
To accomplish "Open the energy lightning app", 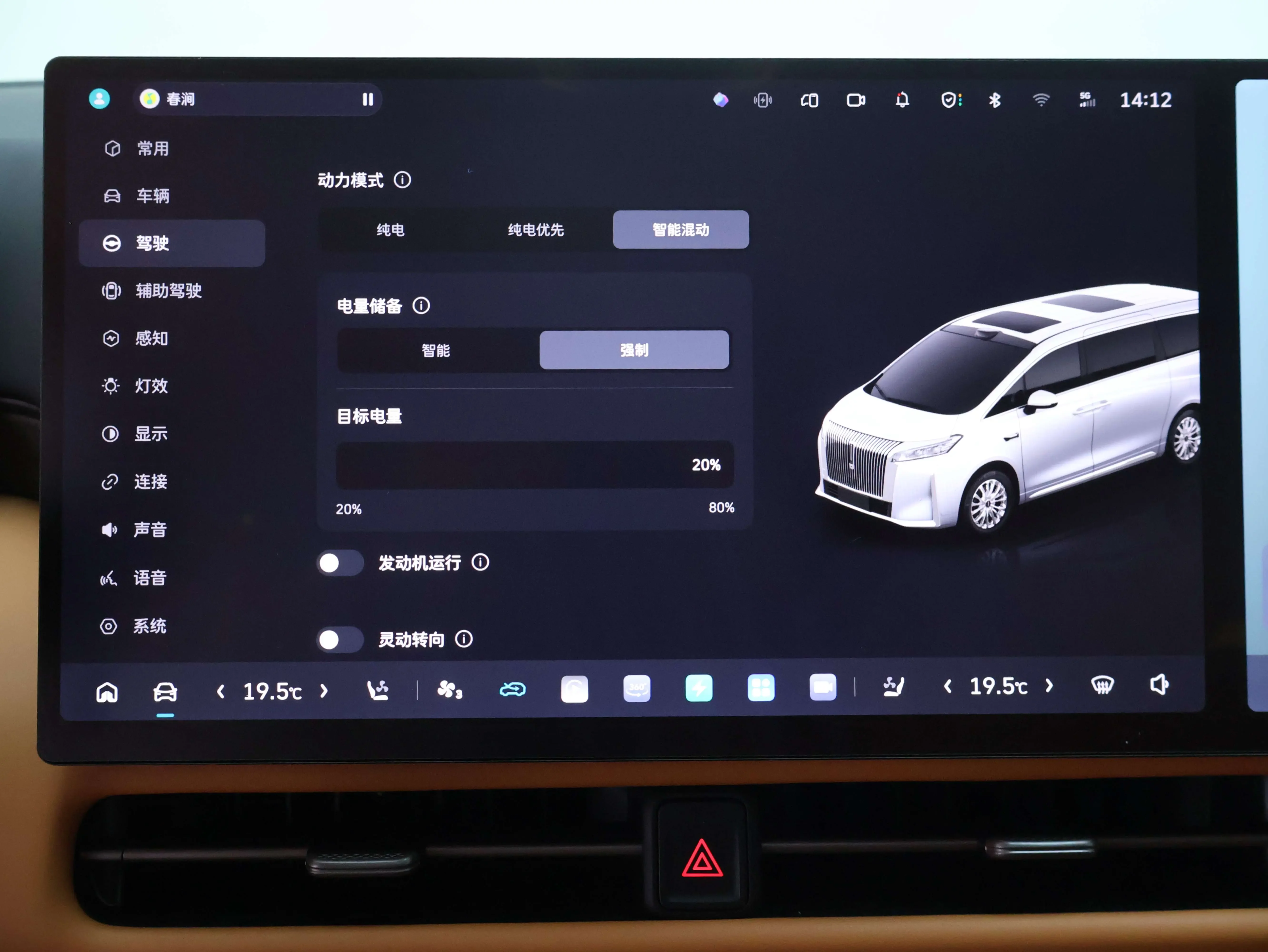I will point(699,688).
